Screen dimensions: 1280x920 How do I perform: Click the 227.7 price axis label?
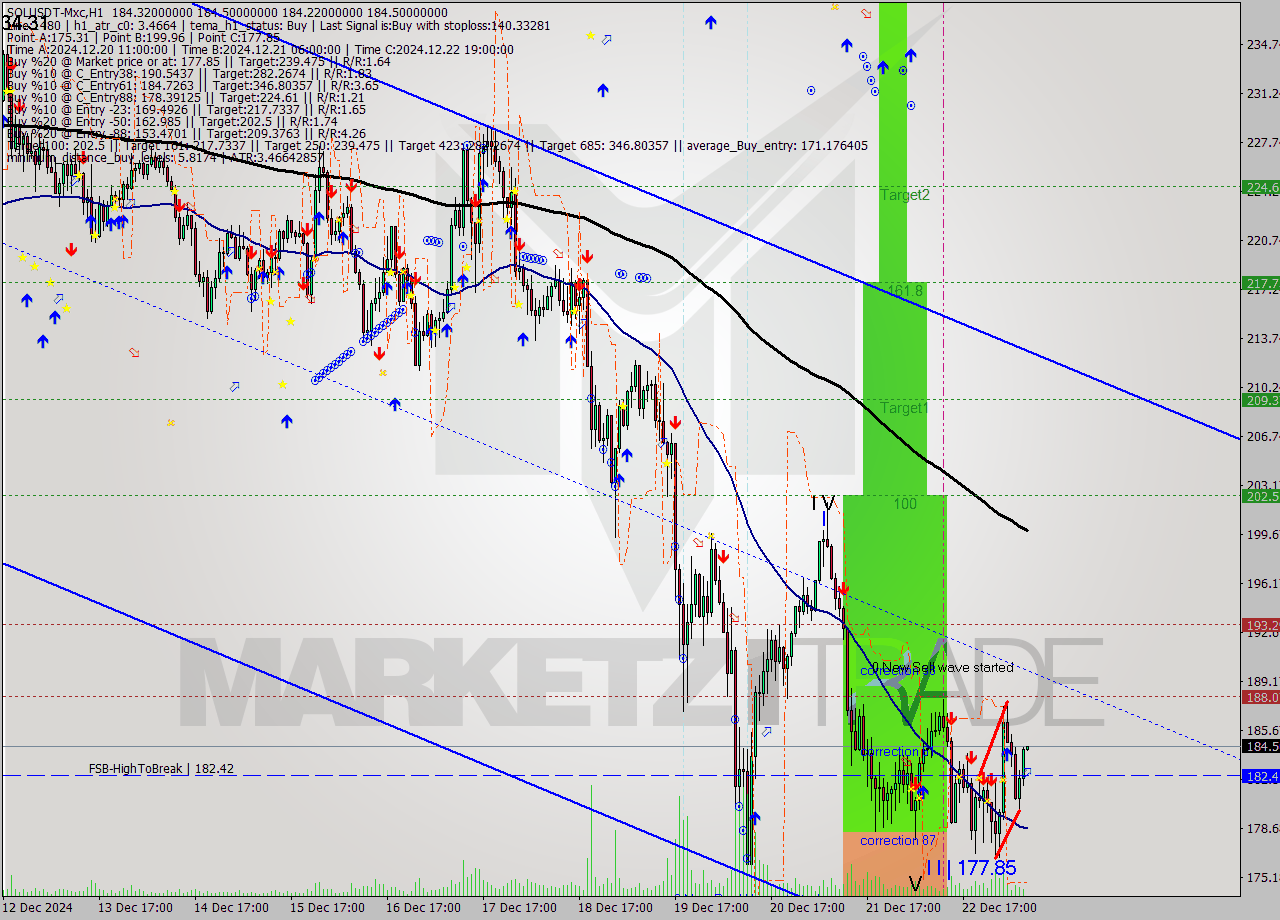click(x=1262, y=142)
